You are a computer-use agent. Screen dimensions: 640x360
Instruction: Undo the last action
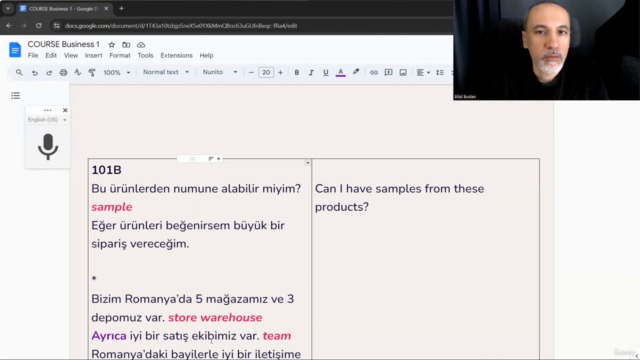(35, 72)
